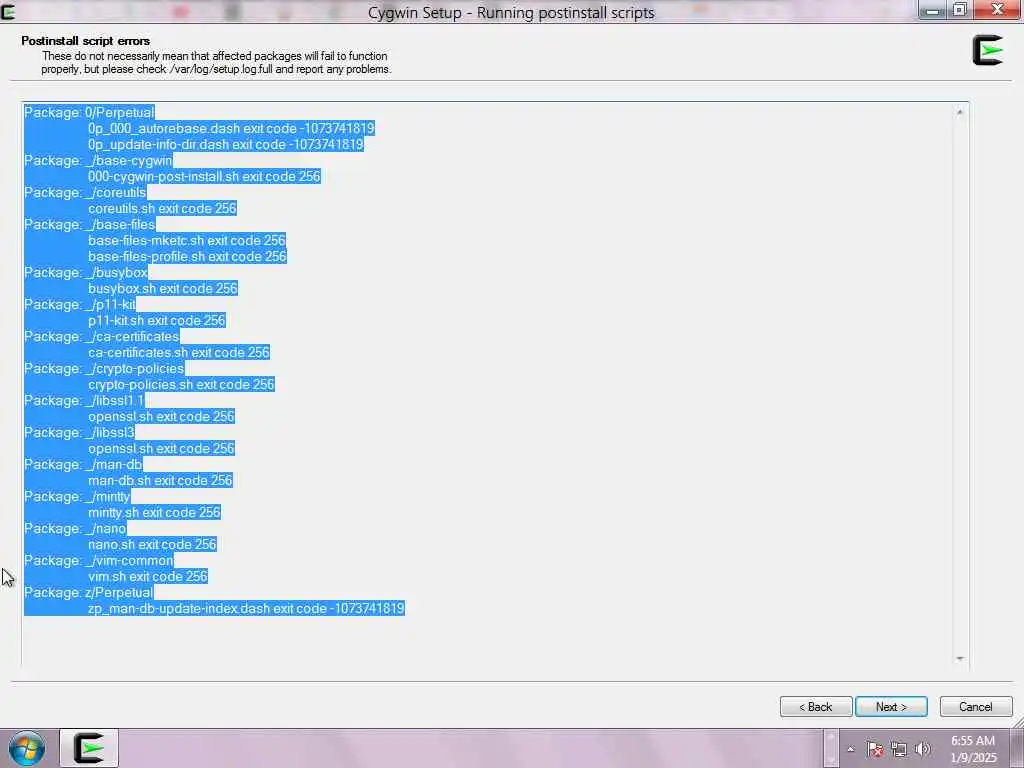Image resolution: width=1024 pixels, height=768 pixels.
Task: Click the line 'Package: _/crypto-policies'
Action: tap(104, 368)
